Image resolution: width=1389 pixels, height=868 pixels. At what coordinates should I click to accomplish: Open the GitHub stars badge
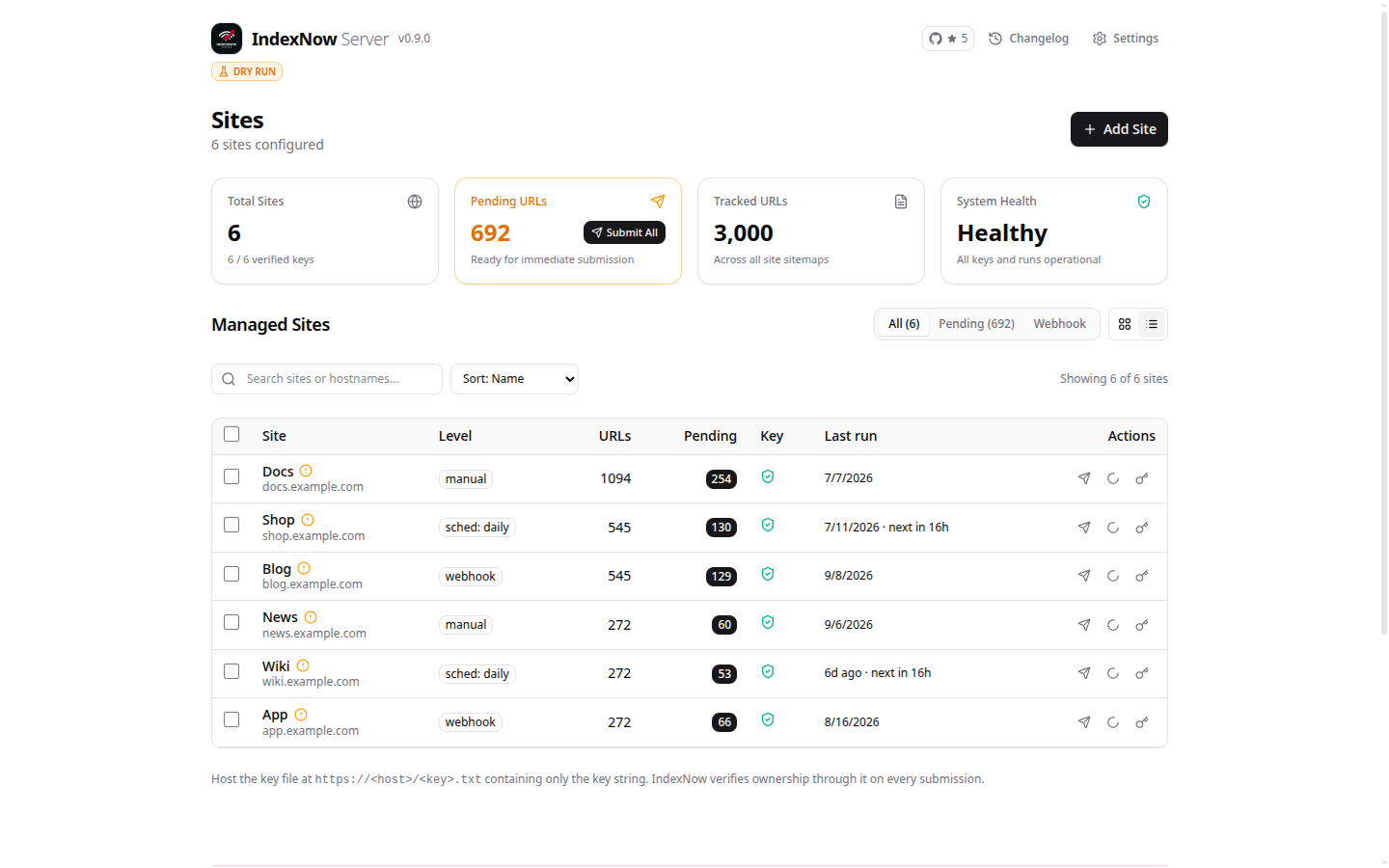pyautogui.click(x=948, y=39)
